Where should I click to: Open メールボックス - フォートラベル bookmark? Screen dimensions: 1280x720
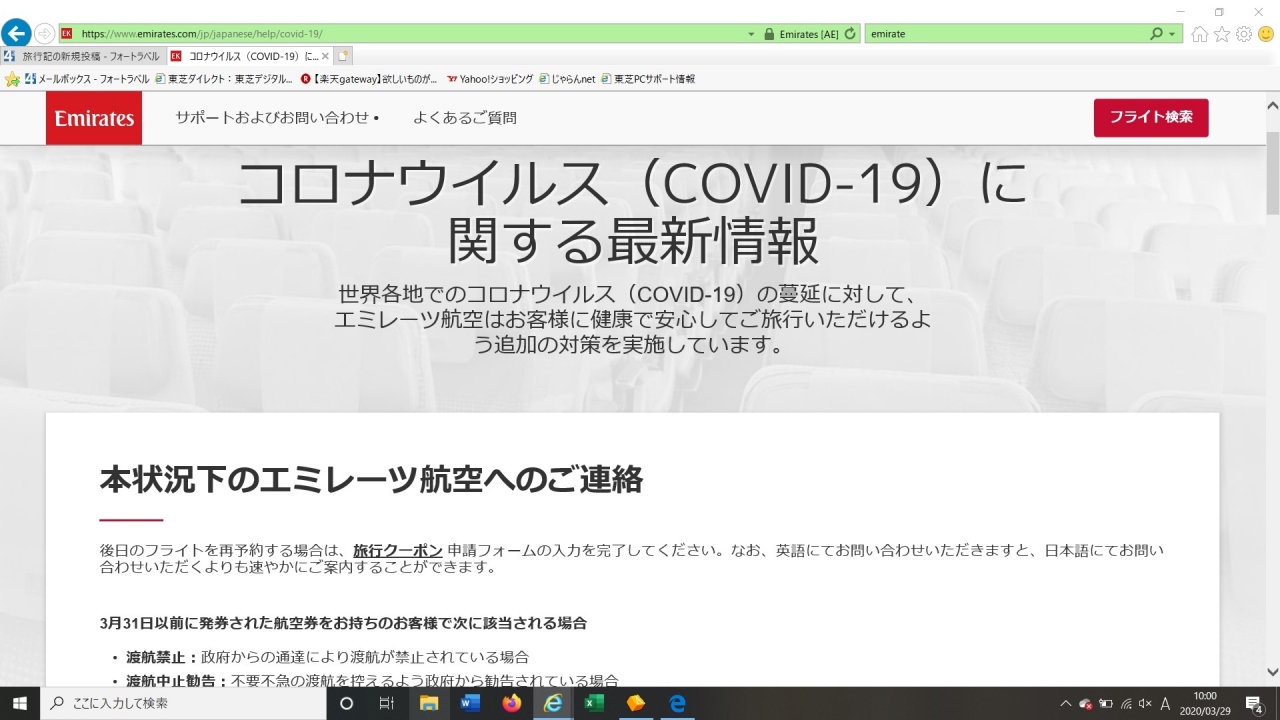[x=87, y=78]
